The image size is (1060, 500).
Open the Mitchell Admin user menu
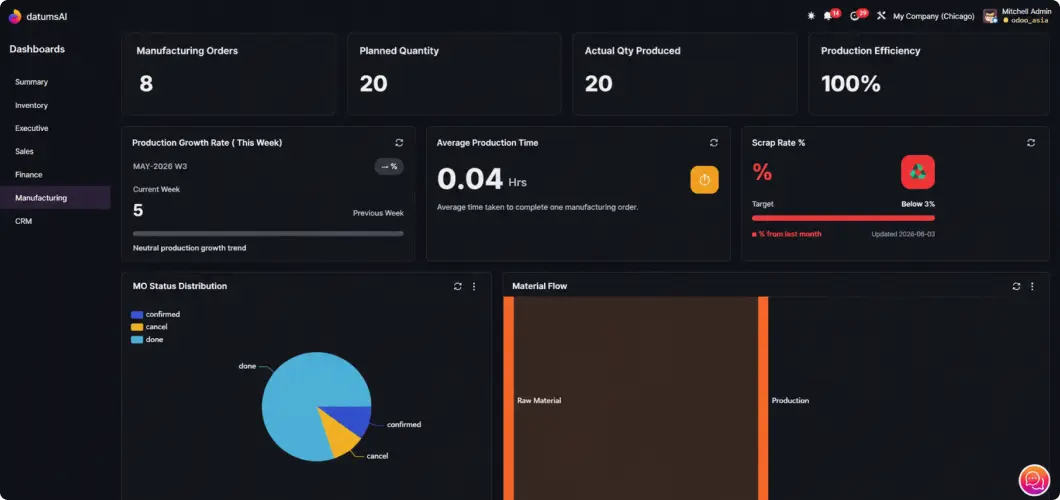(x=1017, y=16)
